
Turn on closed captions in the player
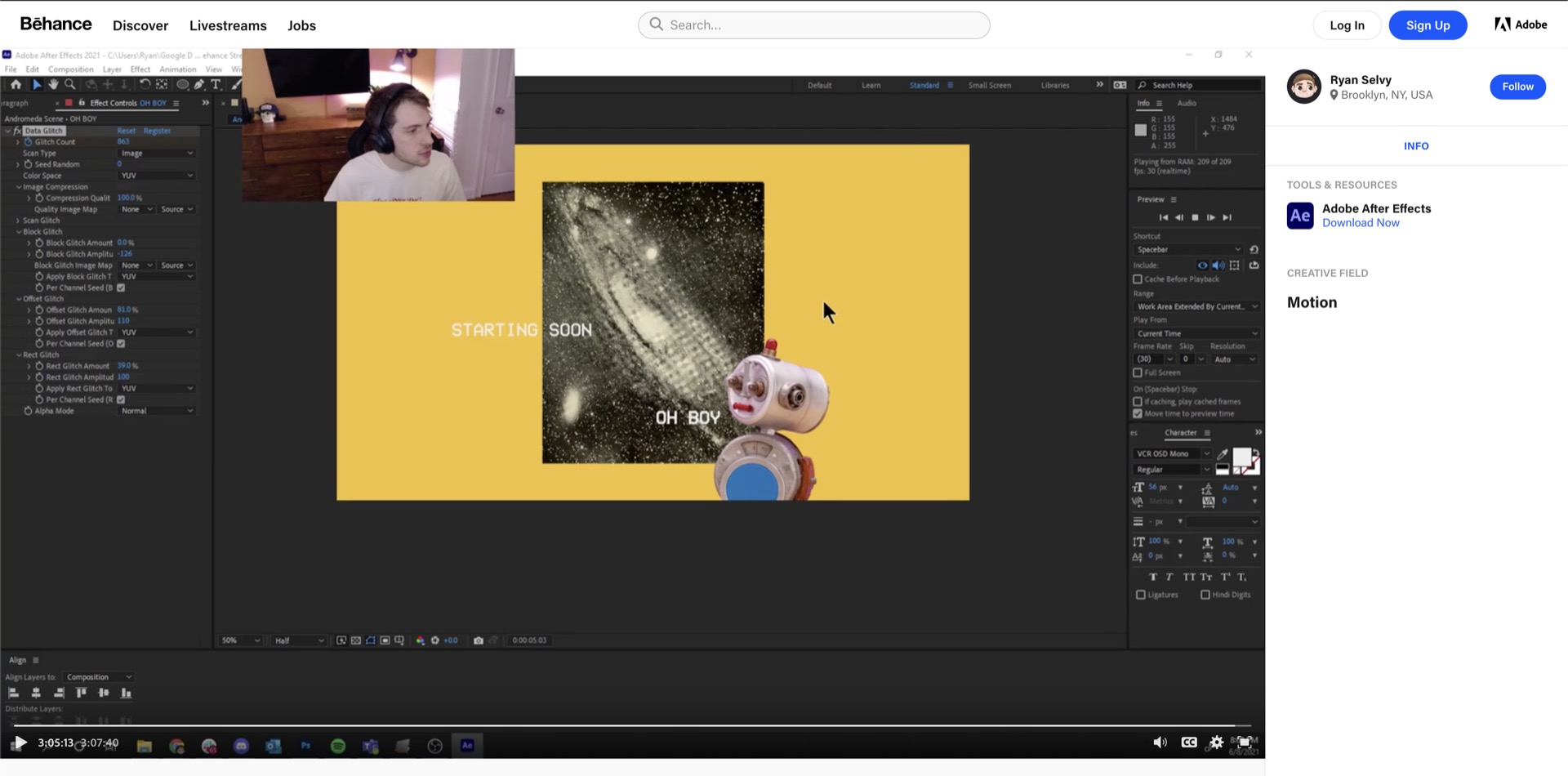coord(1189,743)
